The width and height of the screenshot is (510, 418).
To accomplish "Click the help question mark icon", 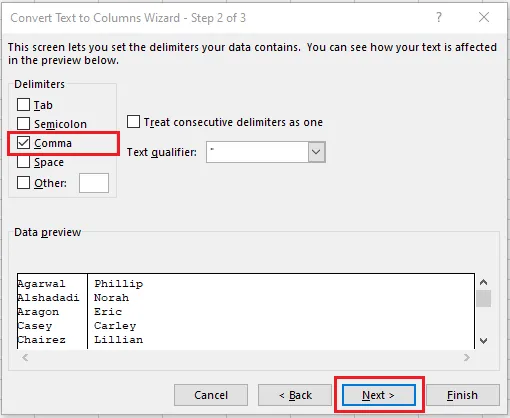I will tap(439, 17).
